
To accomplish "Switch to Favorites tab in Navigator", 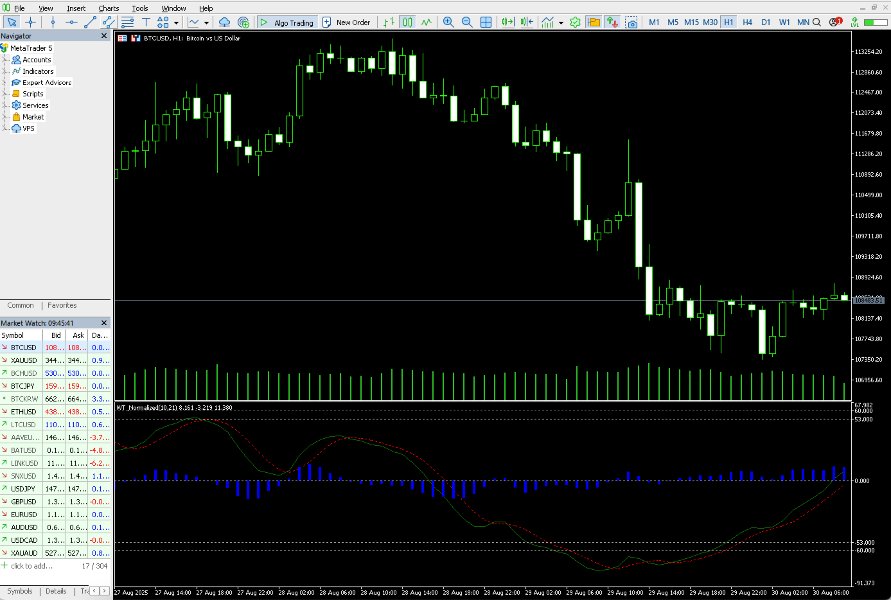I will [62, 305].
